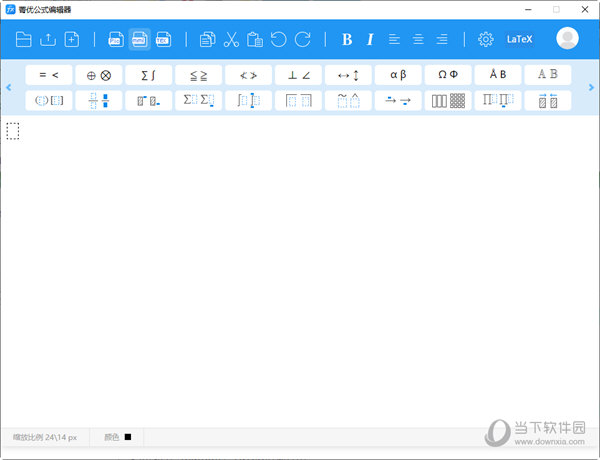This screenshot has width=600, height=460.
Task: Open the summation and integral symbols palette
Action: point(149,75)
